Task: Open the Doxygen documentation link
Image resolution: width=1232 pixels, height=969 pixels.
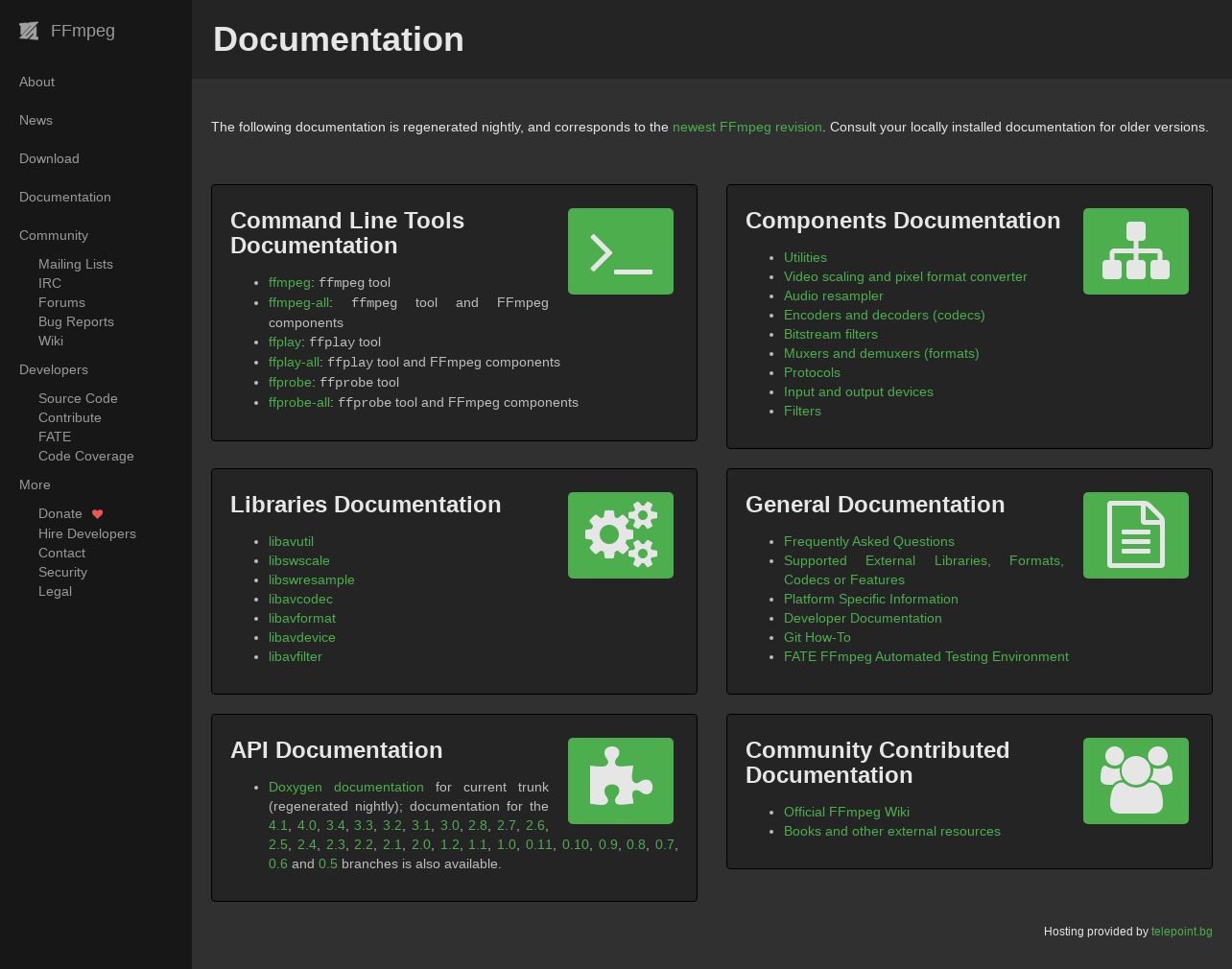Action: point(346,787)
